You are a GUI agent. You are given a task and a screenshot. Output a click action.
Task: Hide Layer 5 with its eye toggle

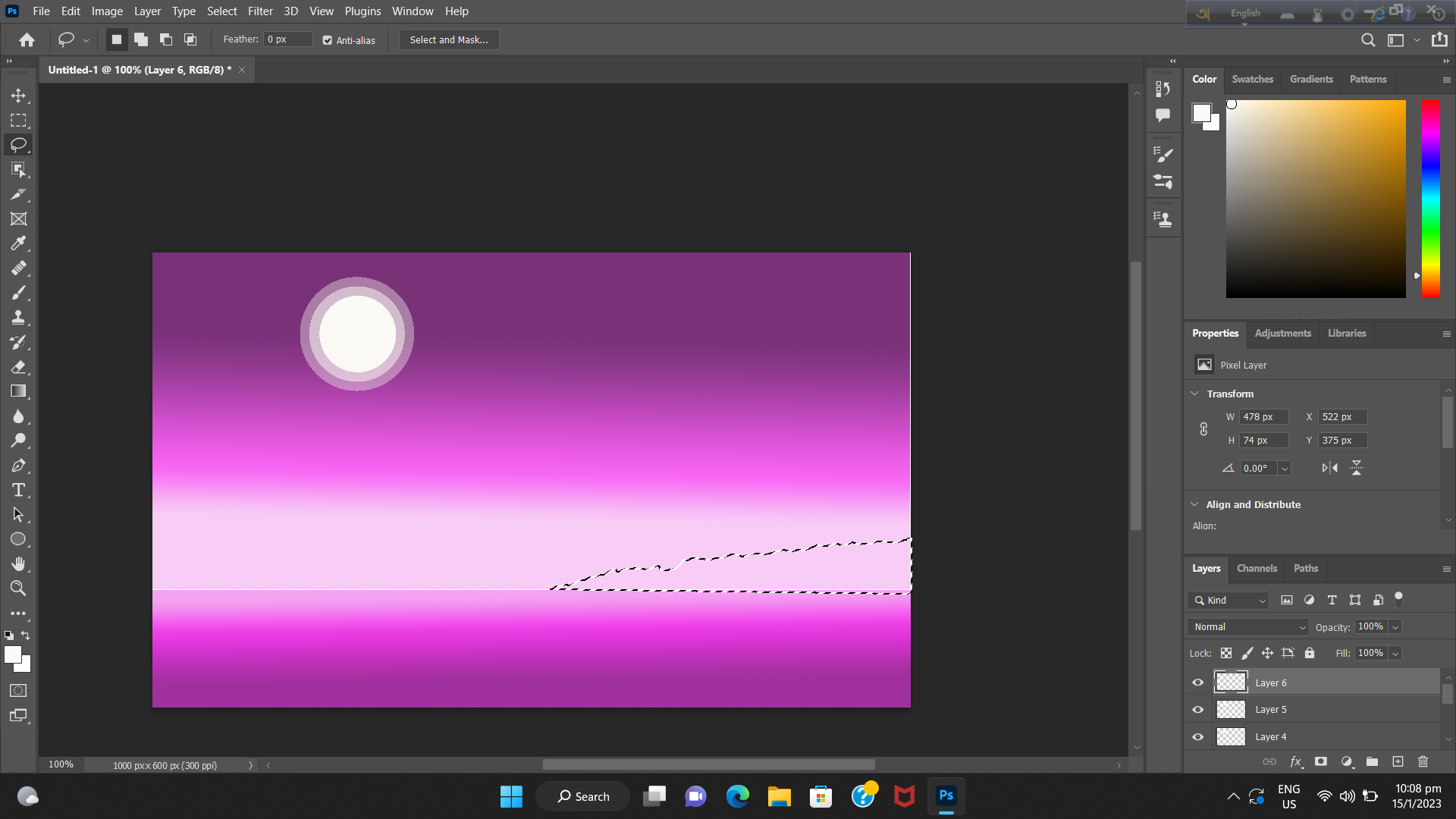(x=1197, y=709)
